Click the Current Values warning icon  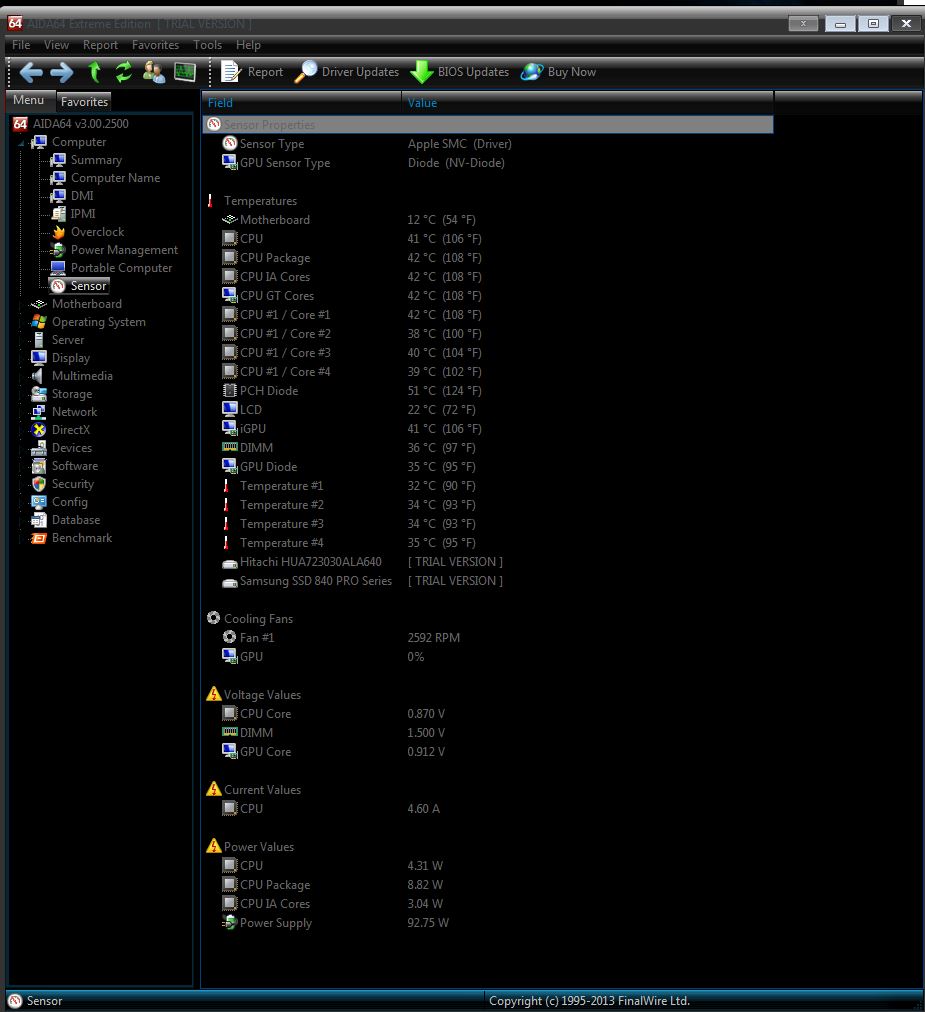214,789
